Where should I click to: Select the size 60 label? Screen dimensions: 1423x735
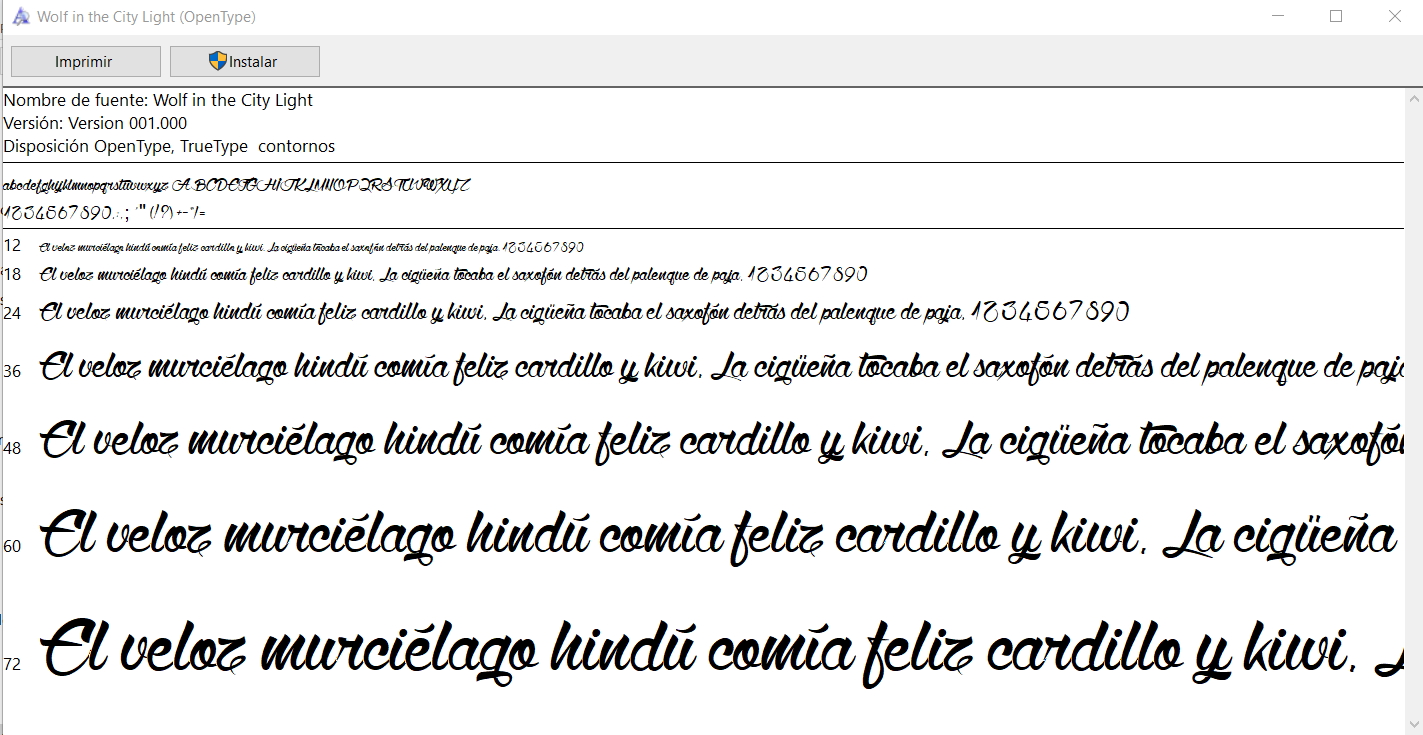tap(11, 545)
